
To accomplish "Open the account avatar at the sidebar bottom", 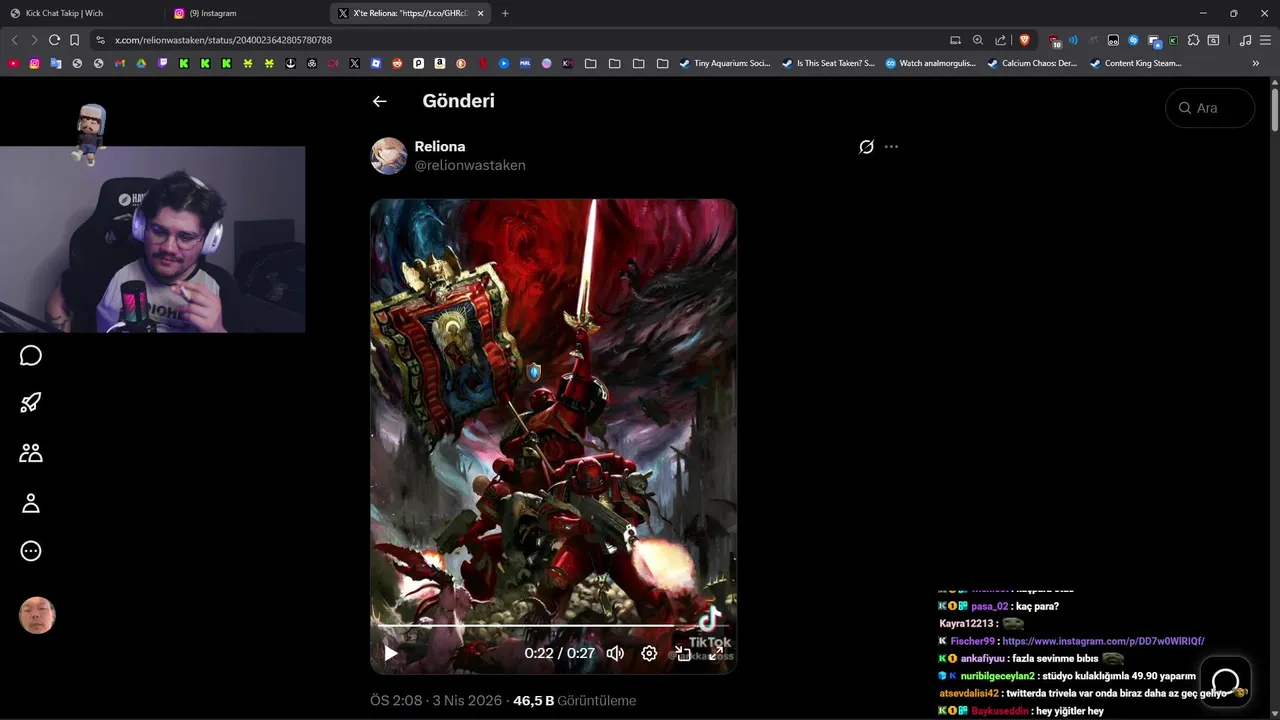I will (x=37, y=616).
